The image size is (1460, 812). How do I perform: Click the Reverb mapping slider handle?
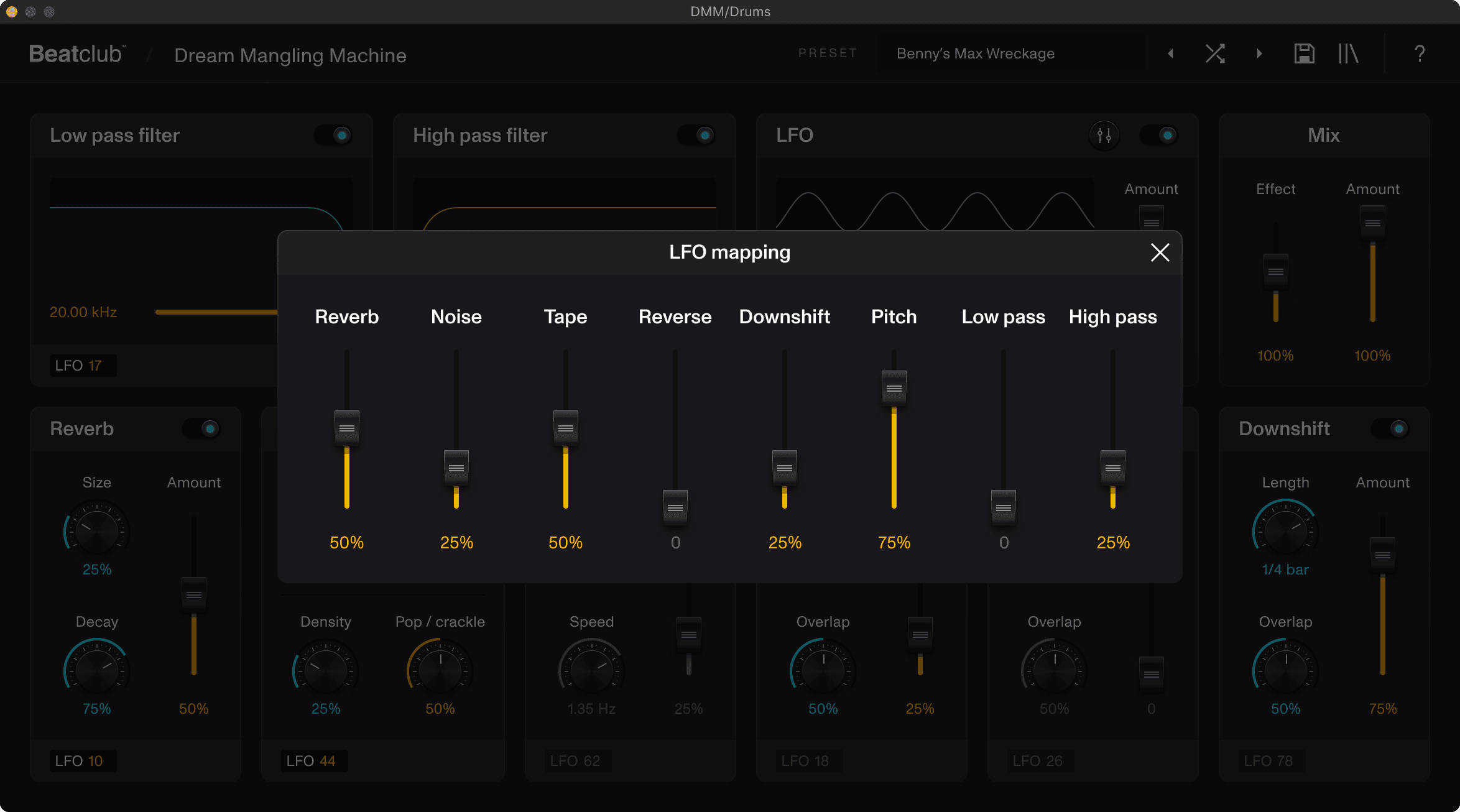coord(347,428)
